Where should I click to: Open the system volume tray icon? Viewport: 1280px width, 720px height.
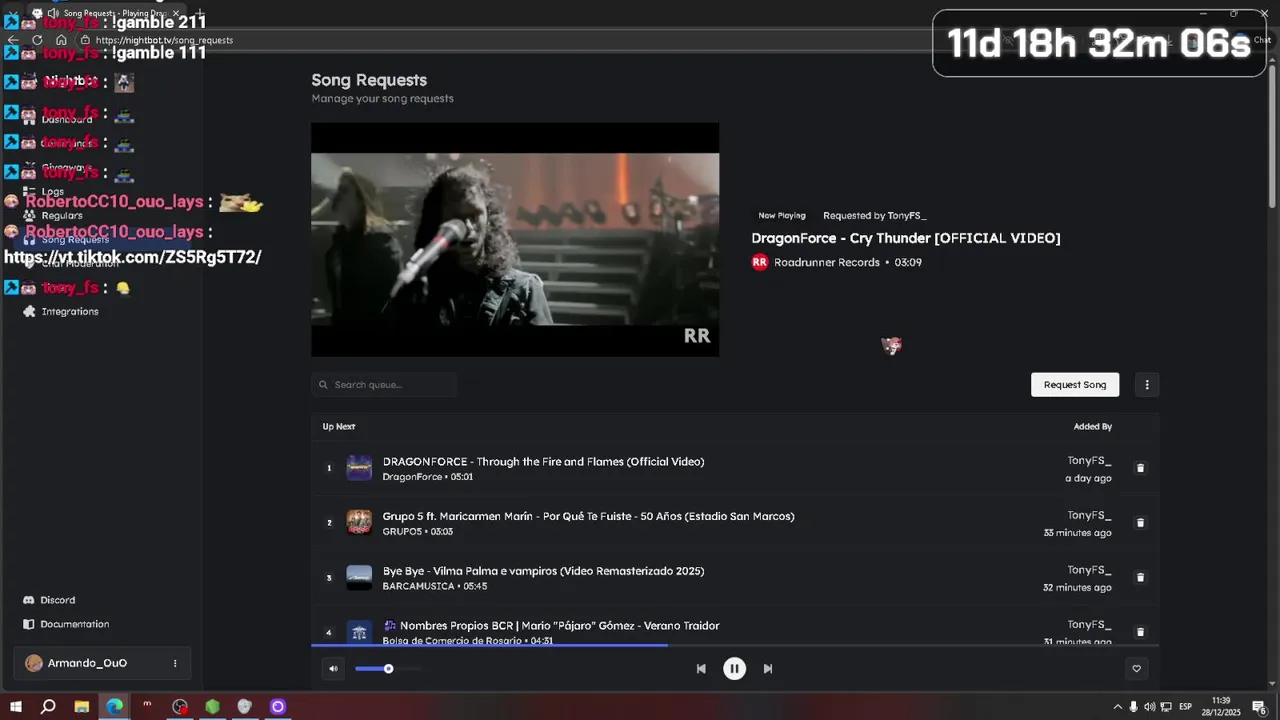1149,707
